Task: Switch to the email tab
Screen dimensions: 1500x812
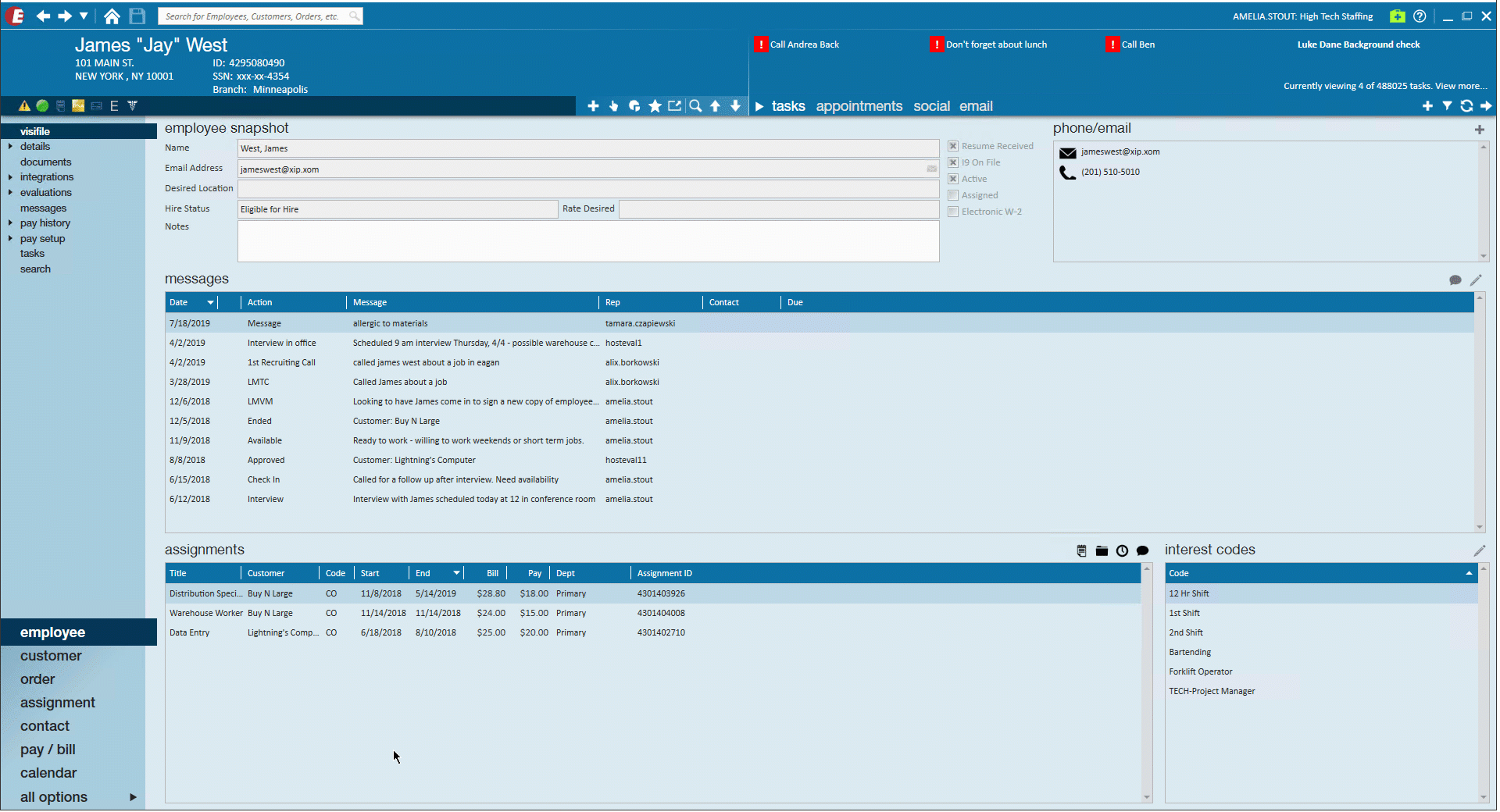Action: (x=976, y=106)
